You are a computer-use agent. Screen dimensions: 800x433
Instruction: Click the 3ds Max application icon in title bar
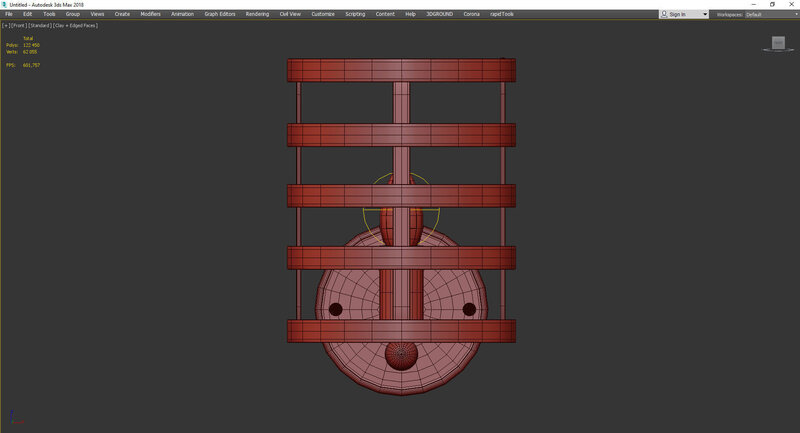tap(4, 4)
